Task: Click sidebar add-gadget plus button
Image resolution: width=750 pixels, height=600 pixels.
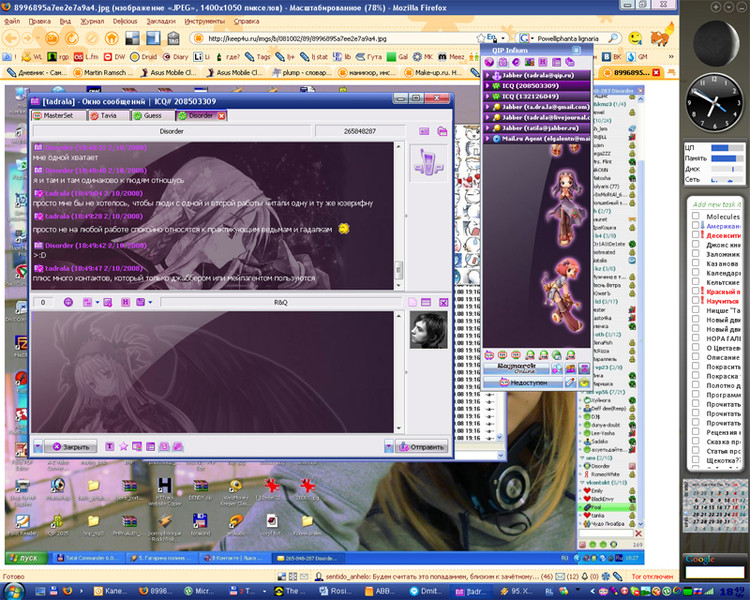Action: [x=716, y=7]
